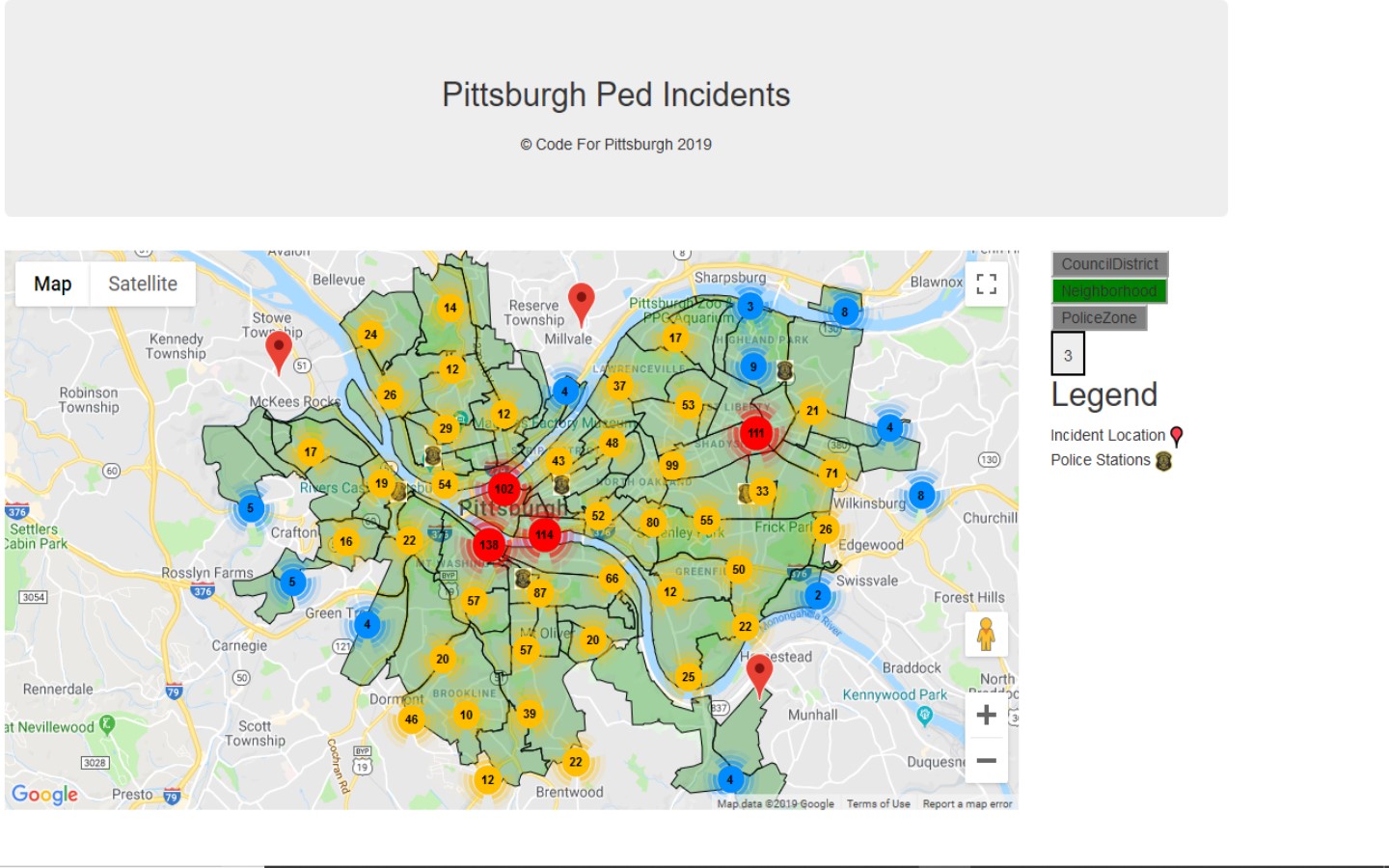Viewport: 1389px width, 868px height.
Task: Zoom in using the plus control
Action: [987, 714]
